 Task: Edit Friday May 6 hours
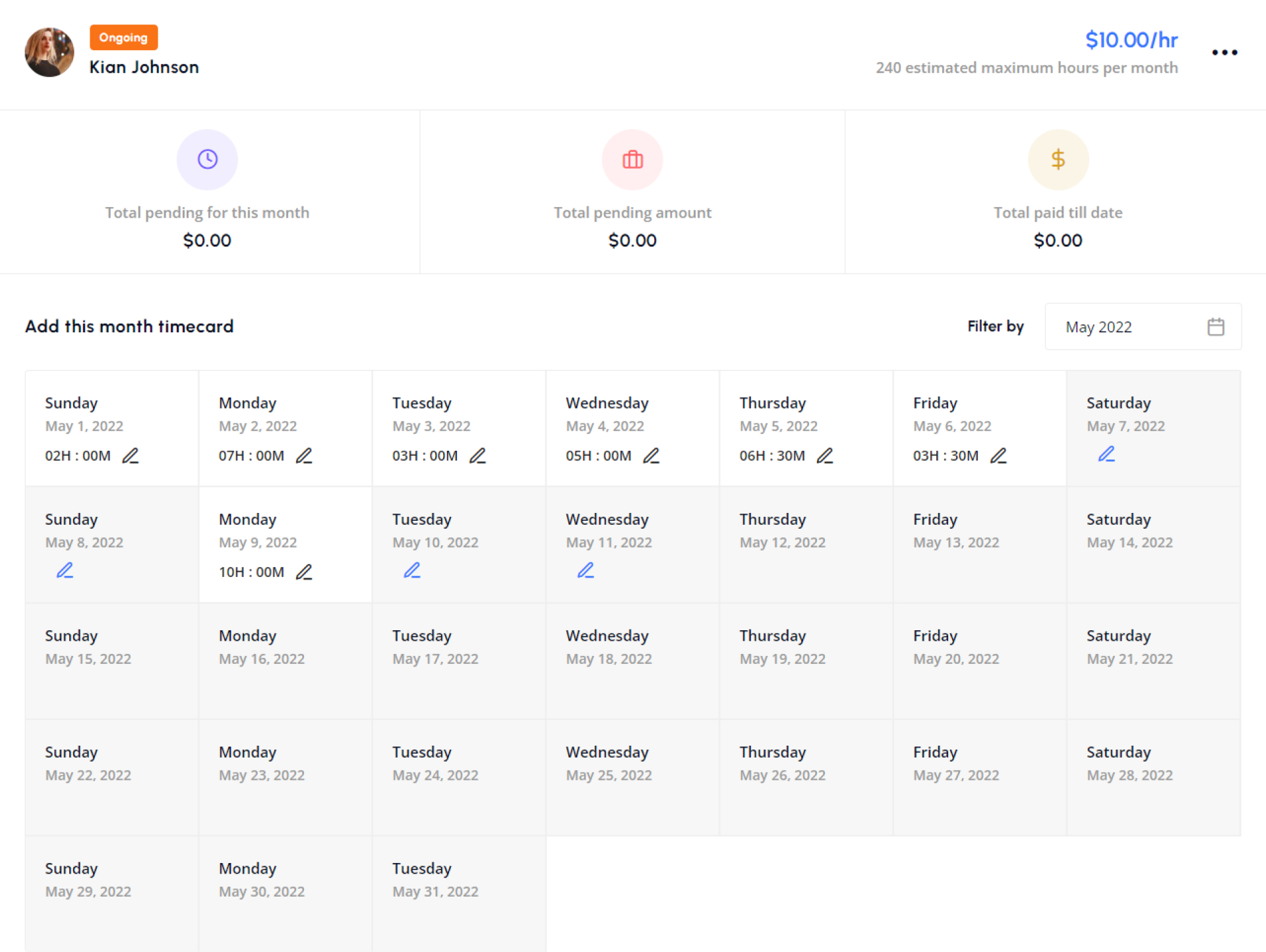click(x=998, y=456)
